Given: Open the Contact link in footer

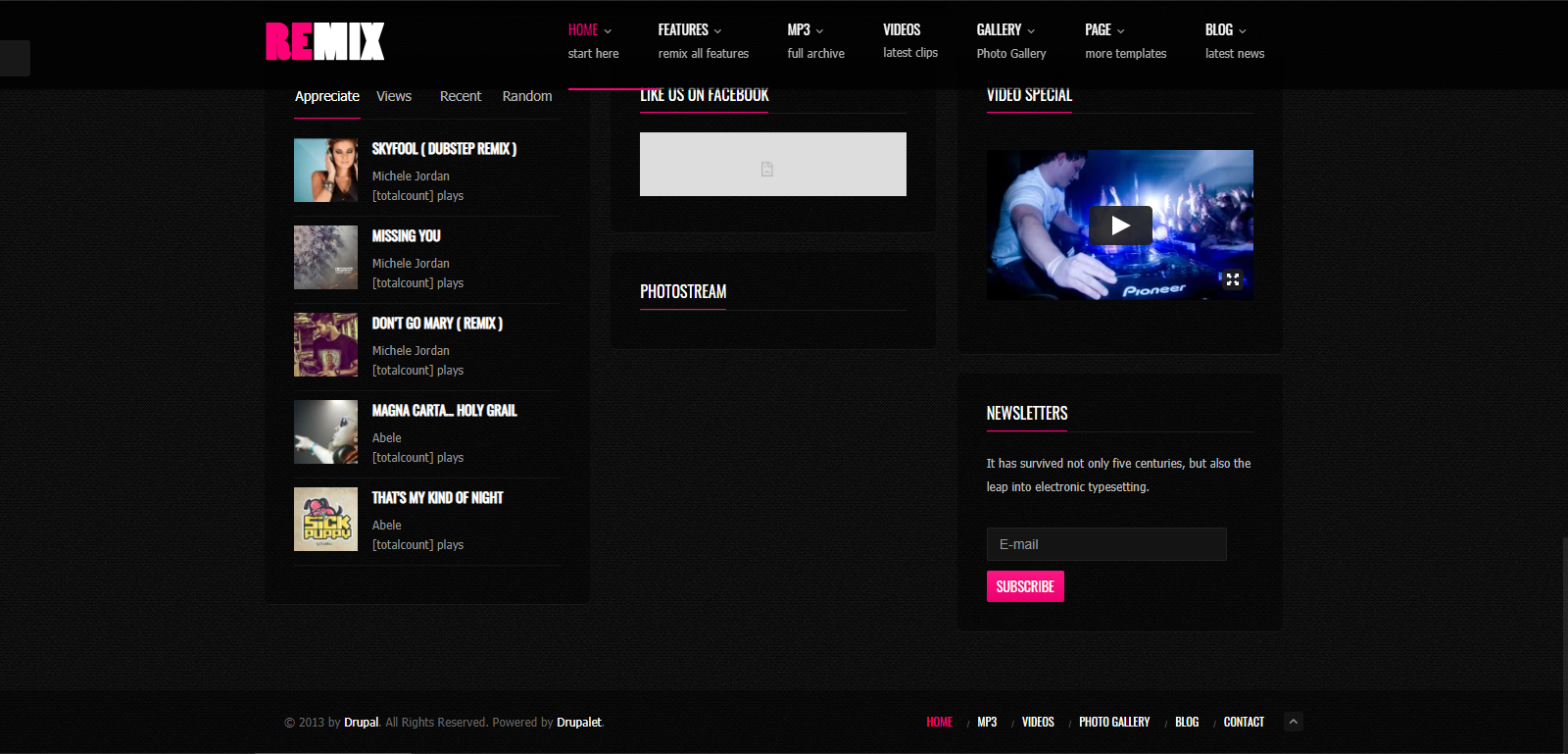Looking at the screenshot, I should 1244,723.
